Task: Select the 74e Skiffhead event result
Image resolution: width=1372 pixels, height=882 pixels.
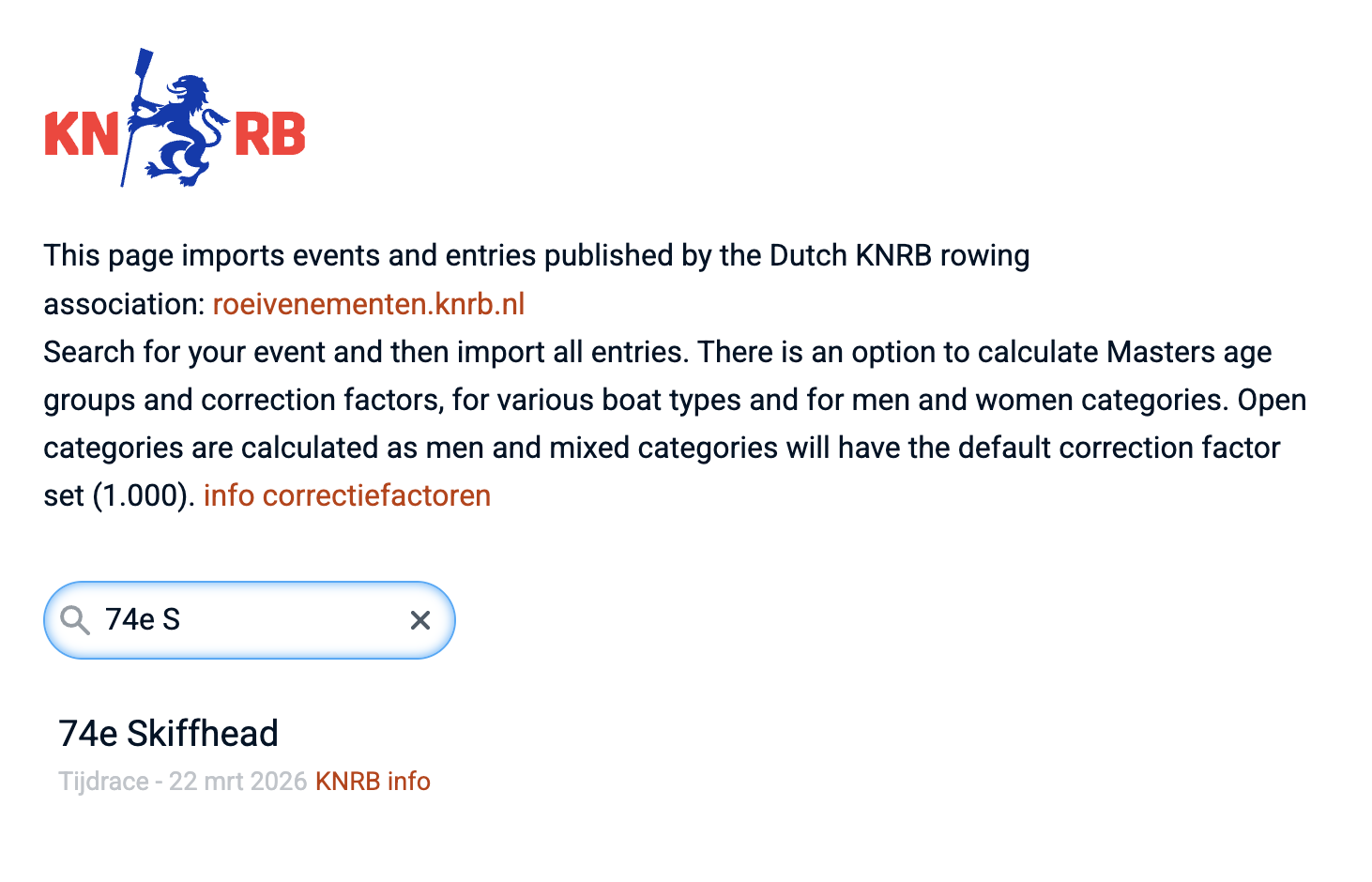Action: 169,734
